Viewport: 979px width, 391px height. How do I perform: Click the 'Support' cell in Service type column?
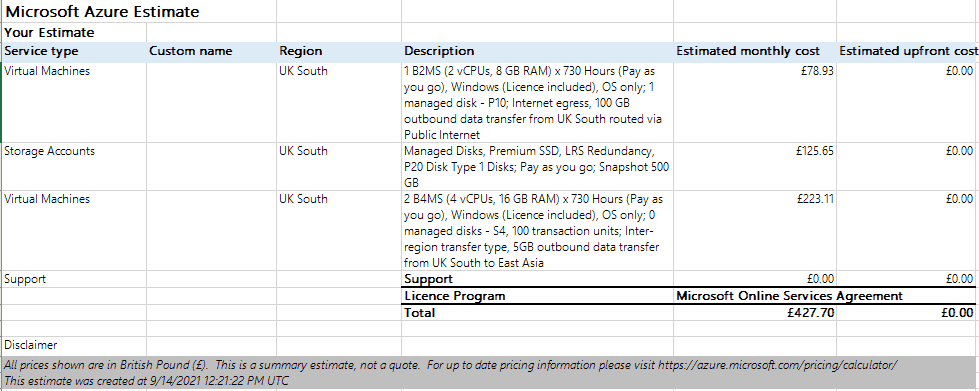pyautogui.click(x=74, y=279)
